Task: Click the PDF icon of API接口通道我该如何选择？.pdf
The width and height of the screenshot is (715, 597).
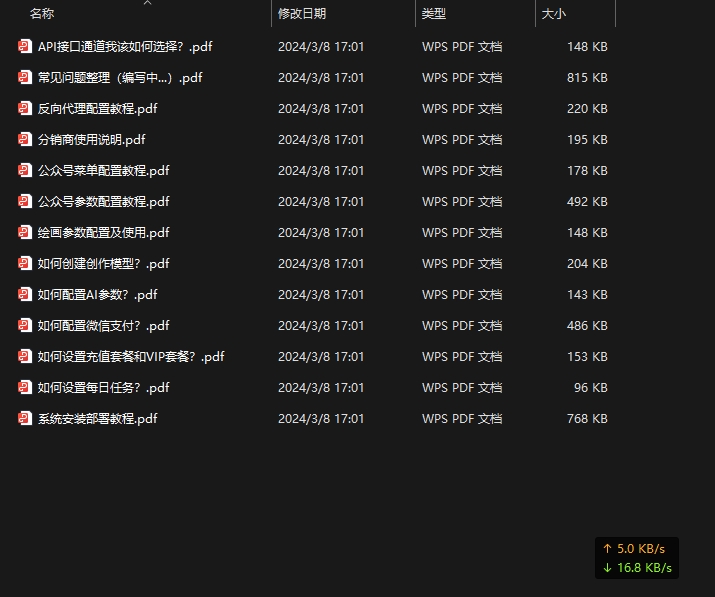Action: (25, 46)
